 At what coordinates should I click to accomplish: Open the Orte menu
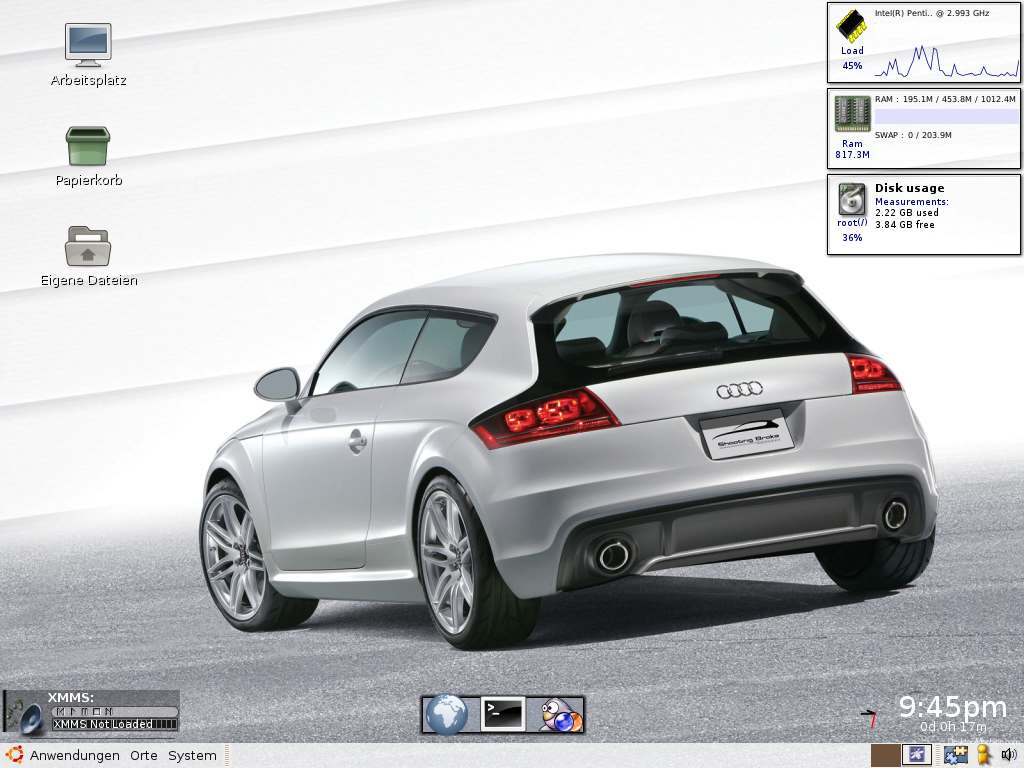click(144, 755)
